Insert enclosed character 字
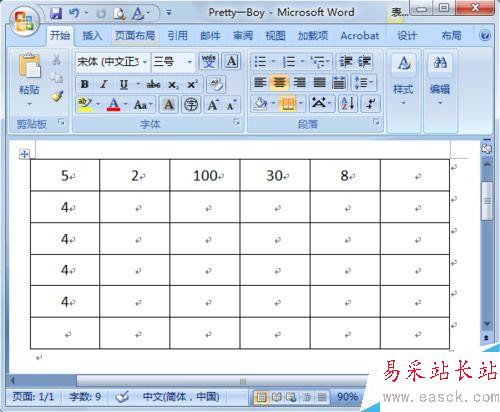 click(191, 105)
